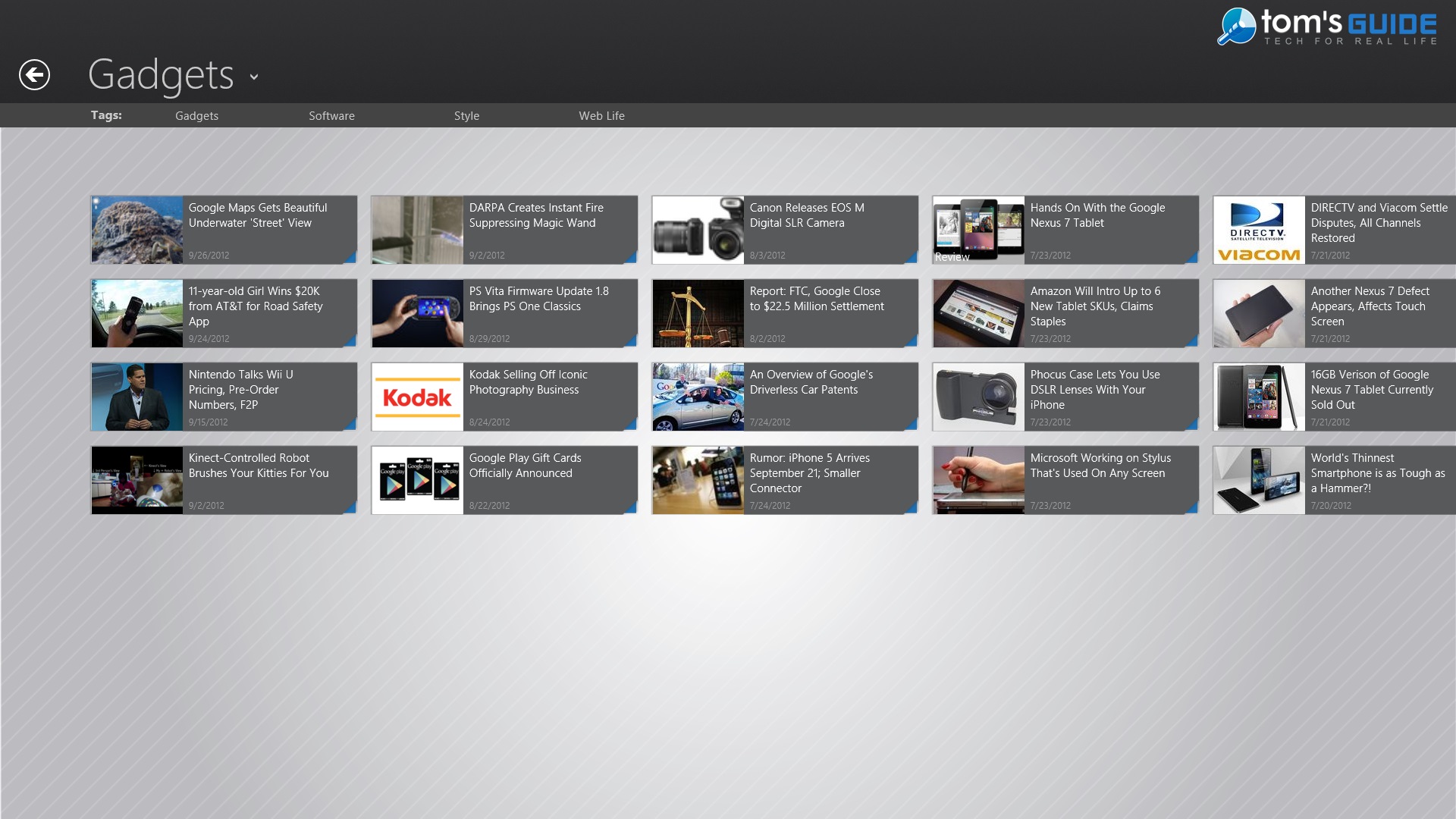The width and height of the screenshot is (1456, 819).
Task: Open Kinect-Controlled Robot Brushes Kitties article
Action: pyautogui.click(x=224, y=480)
